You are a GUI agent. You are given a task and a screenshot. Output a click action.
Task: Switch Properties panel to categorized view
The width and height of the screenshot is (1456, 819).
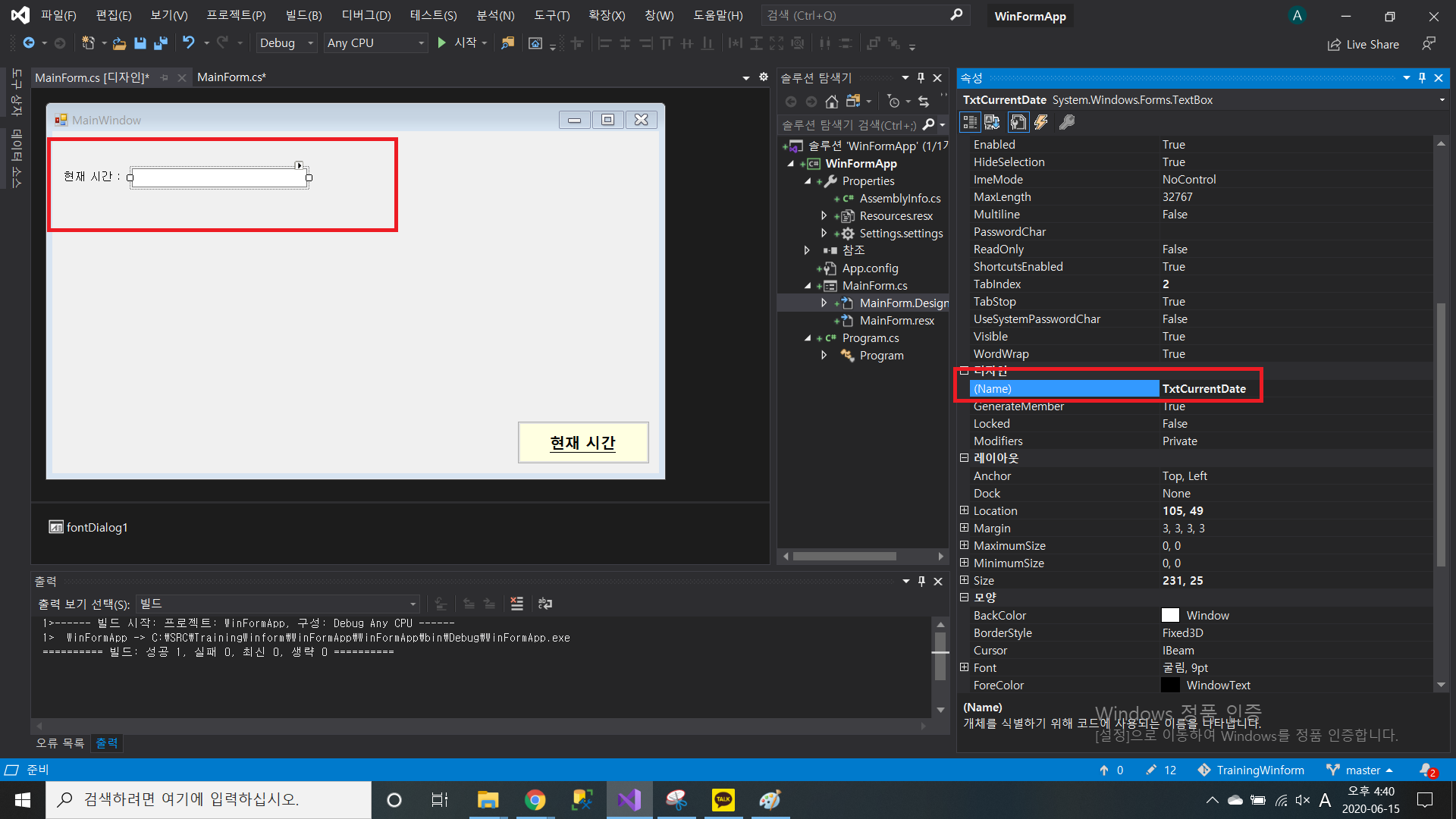(x=970, y=122)
